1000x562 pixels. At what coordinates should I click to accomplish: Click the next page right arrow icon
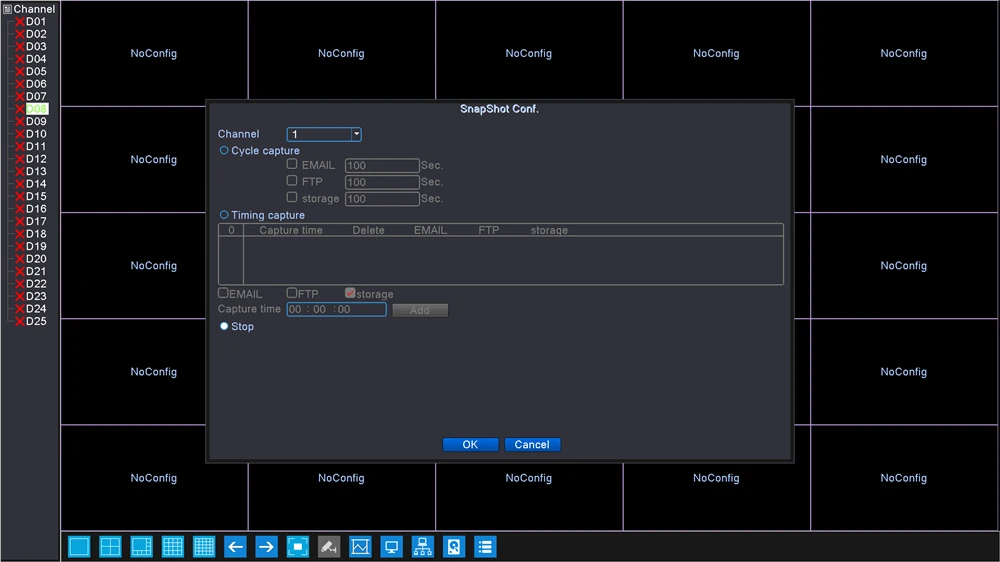[x=267, y=547]
